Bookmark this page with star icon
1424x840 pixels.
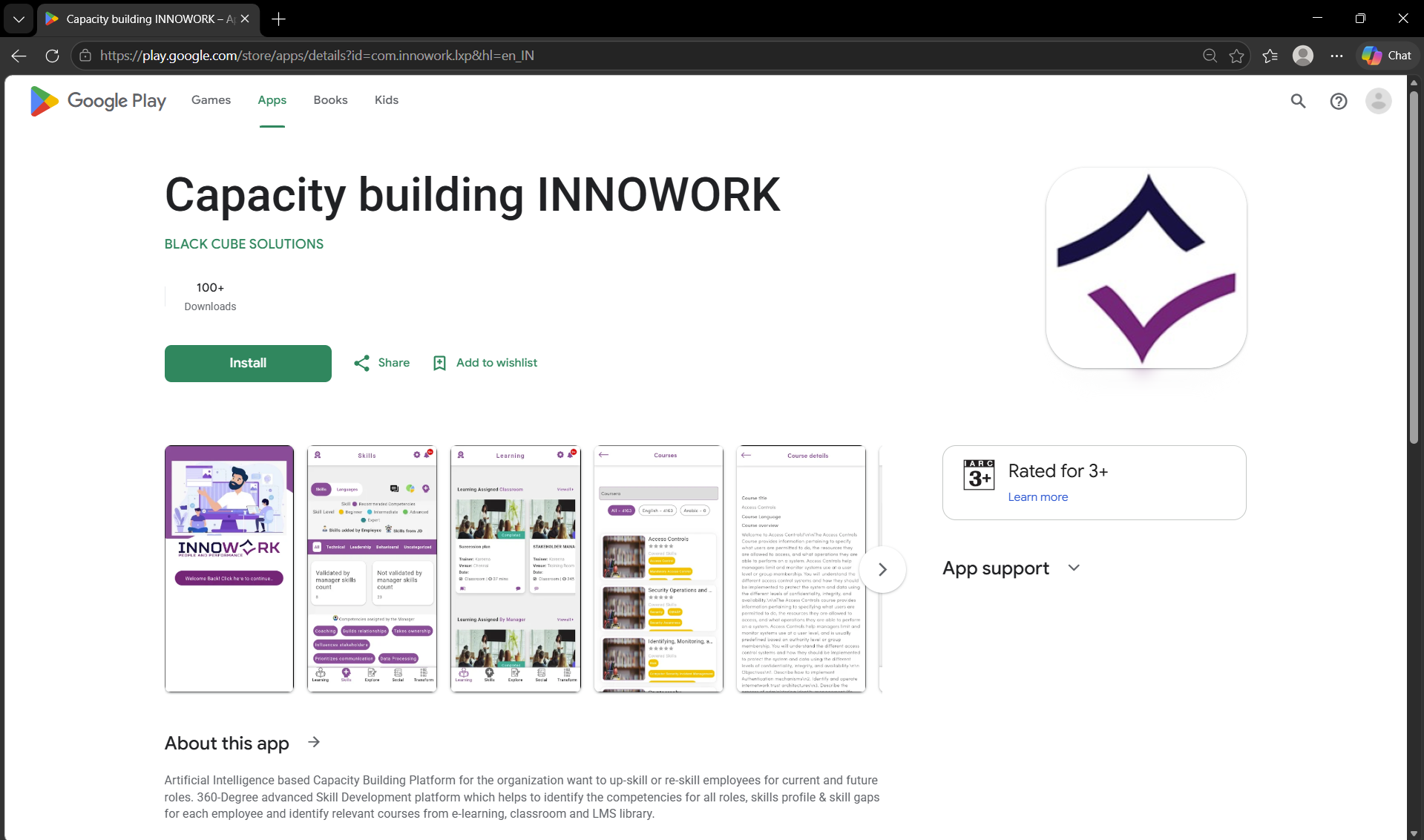1236,56
